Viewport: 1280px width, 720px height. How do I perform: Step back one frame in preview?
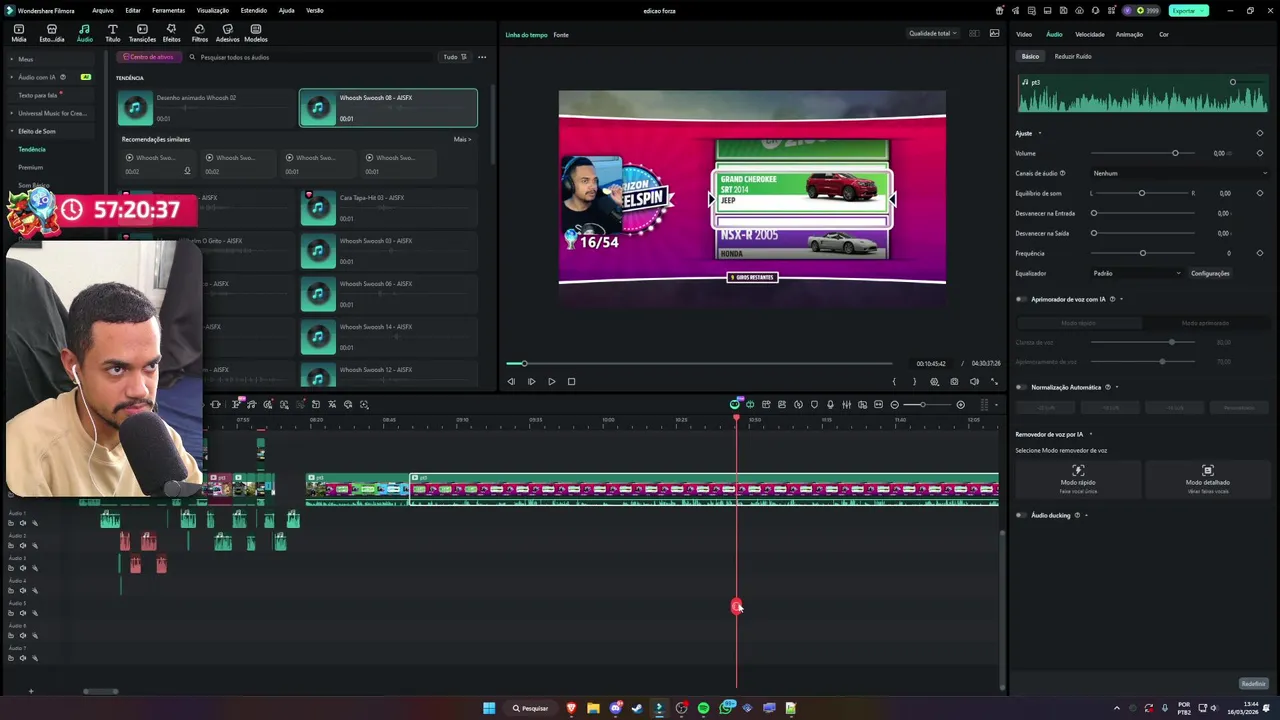[511, 381]
